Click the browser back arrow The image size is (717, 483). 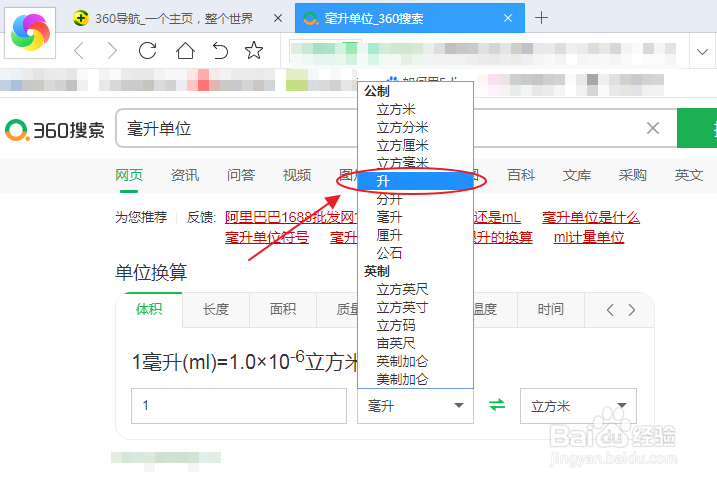pyautogui.click(x=79, y=50)
